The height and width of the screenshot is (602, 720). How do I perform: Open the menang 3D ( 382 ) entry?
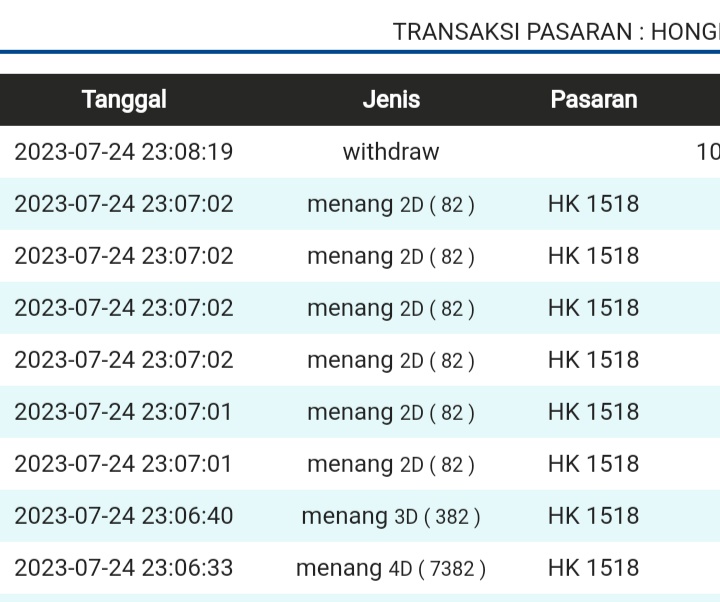click(x=391, y=516)
